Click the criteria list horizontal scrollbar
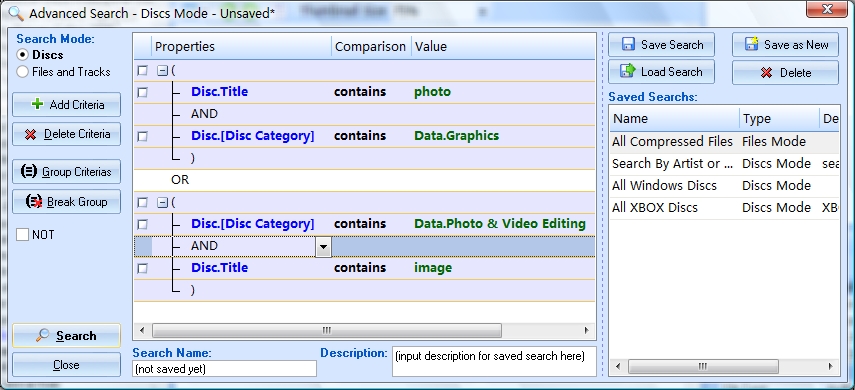This screenshot has height=390, width=855. (365, 330)
